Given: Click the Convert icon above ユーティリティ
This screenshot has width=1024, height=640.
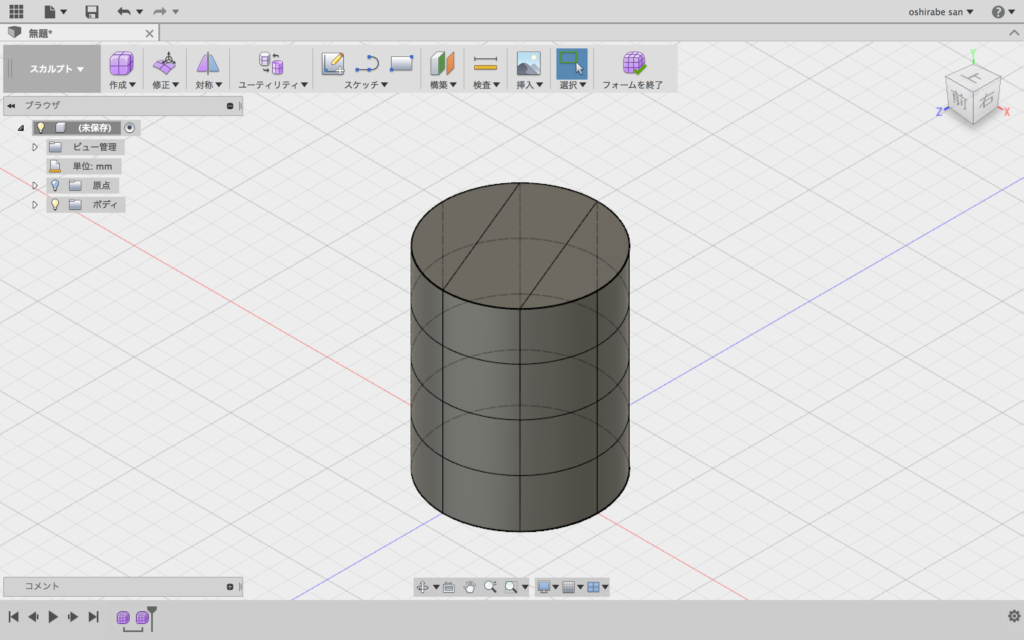Looking at the screenshot, I should [x=271, y=63].
